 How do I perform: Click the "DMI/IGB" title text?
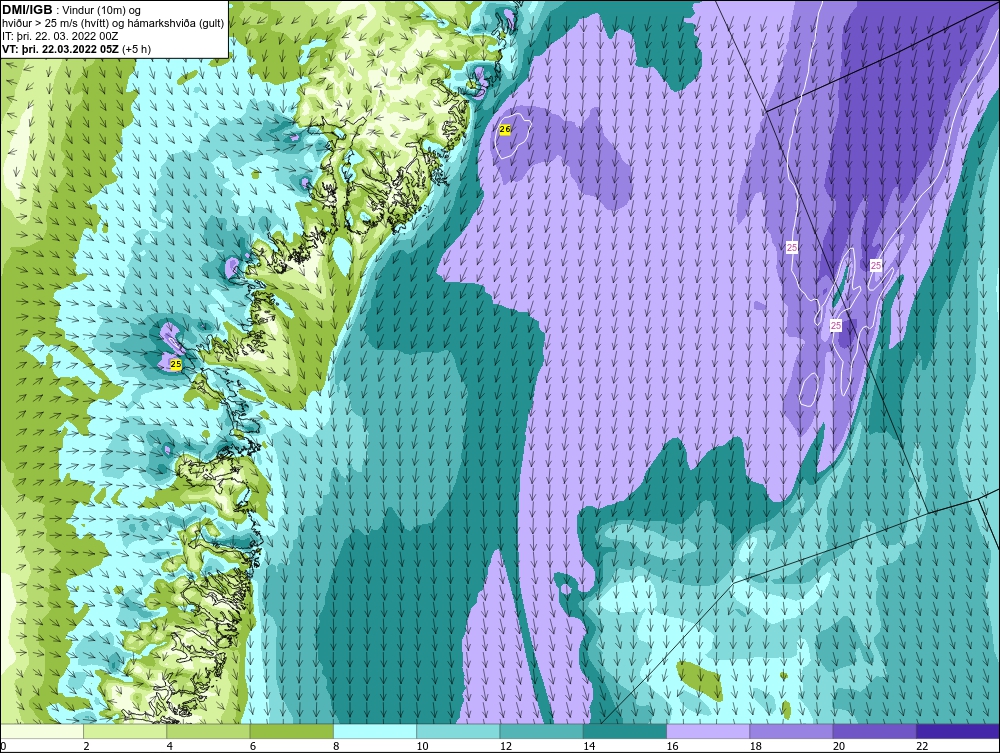point(27,10)
